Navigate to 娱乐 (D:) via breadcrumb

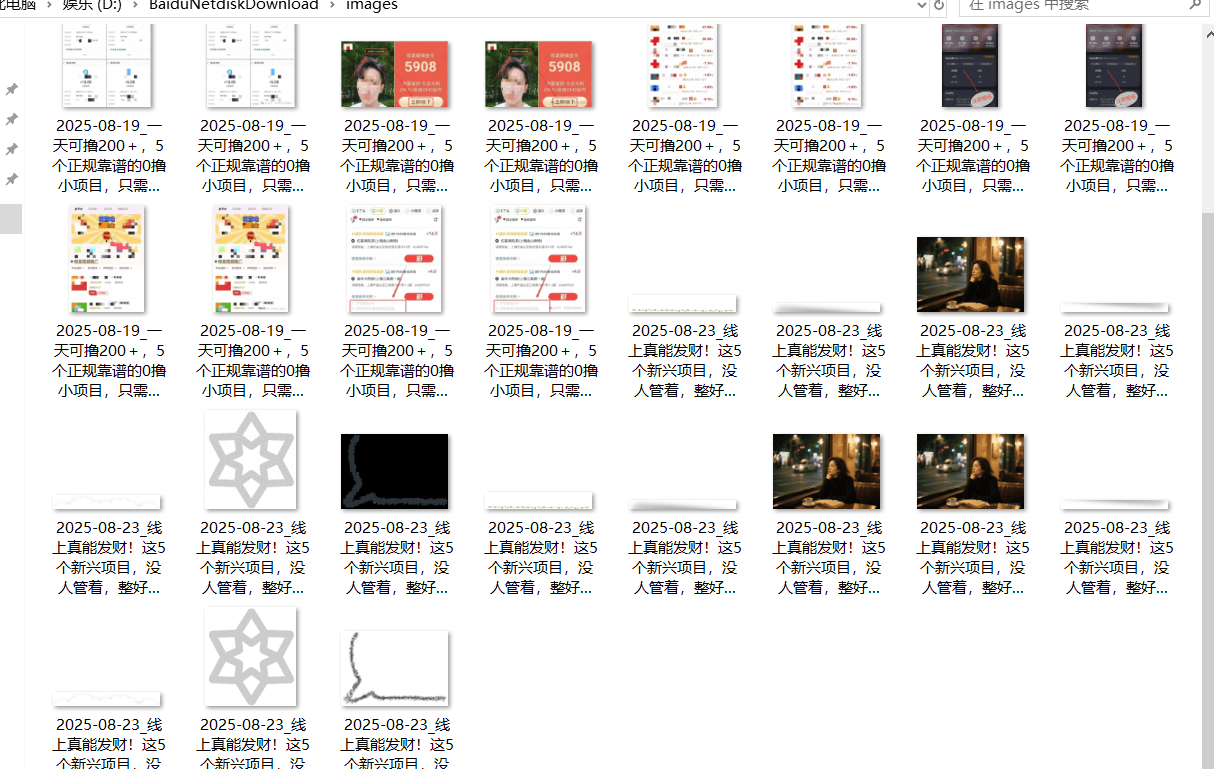tap(90, 6)
